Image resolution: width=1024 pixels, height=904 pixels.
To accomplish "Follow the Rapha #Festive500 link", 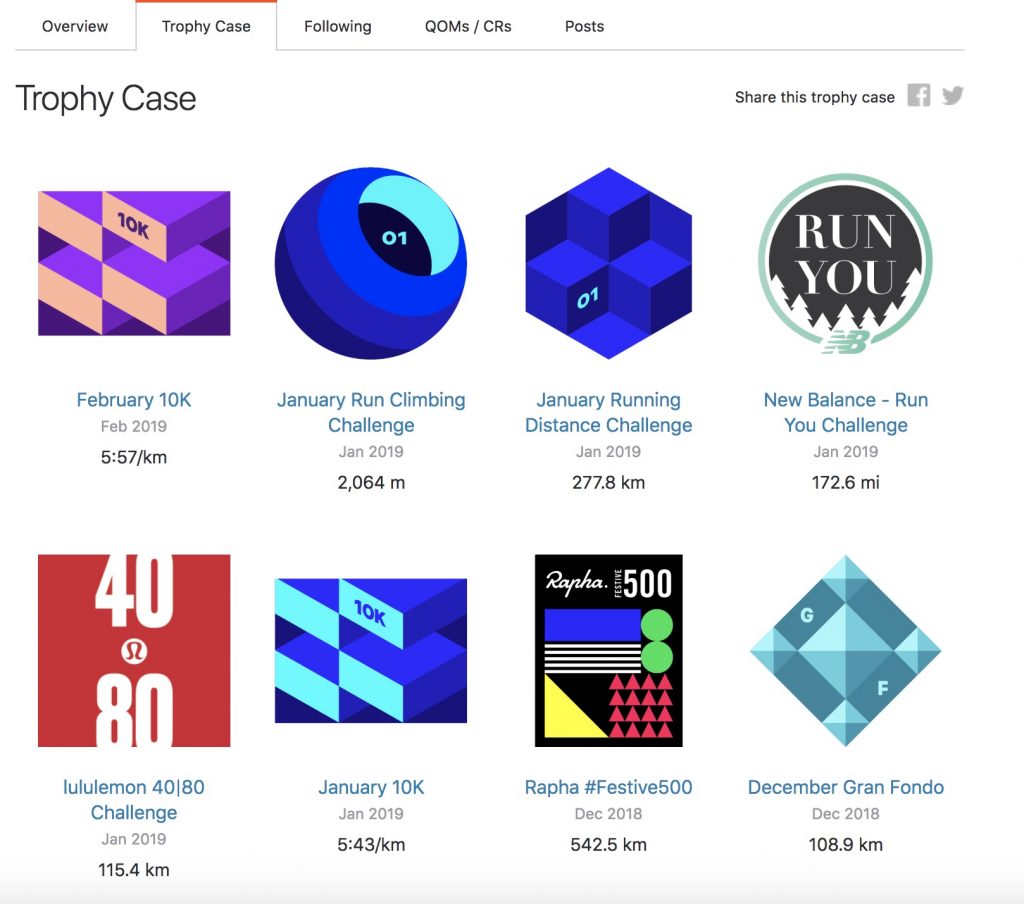I will click(609, 787).
